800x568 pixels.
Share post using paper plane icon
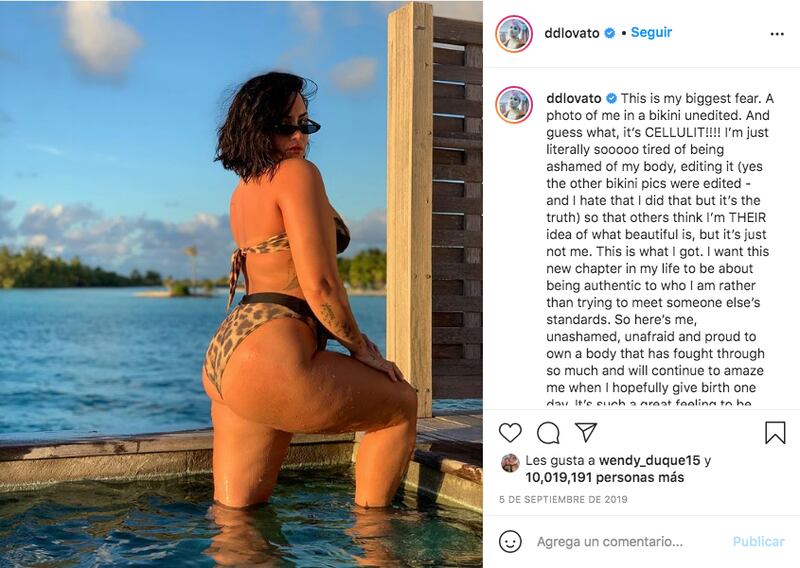click(x=586, y=432)
